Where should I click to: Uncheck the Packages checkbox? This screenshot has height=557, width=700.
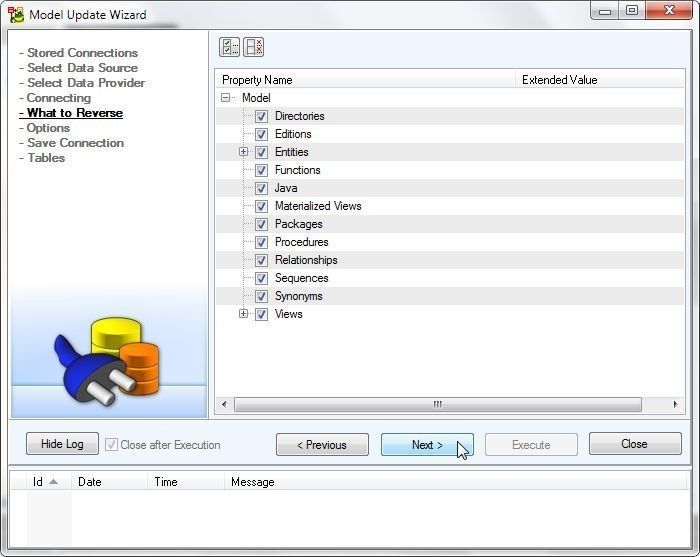pos(261,224)
